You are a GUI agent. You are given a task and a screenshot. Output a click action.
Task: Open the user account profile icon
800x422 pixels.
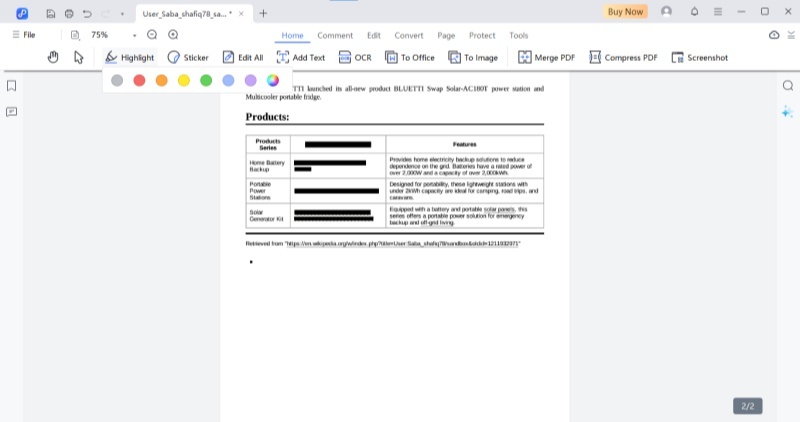pyautogui.click(x=666, y=11)
